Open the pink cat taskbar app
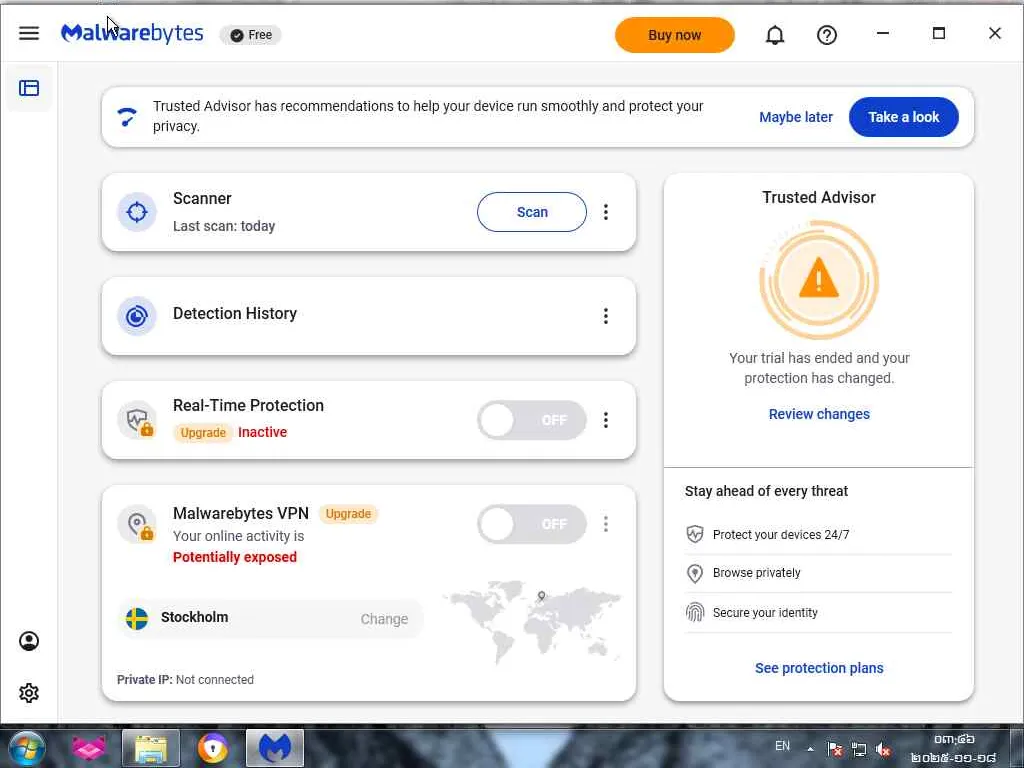The image size is (1024, 768). click(88, 748)
